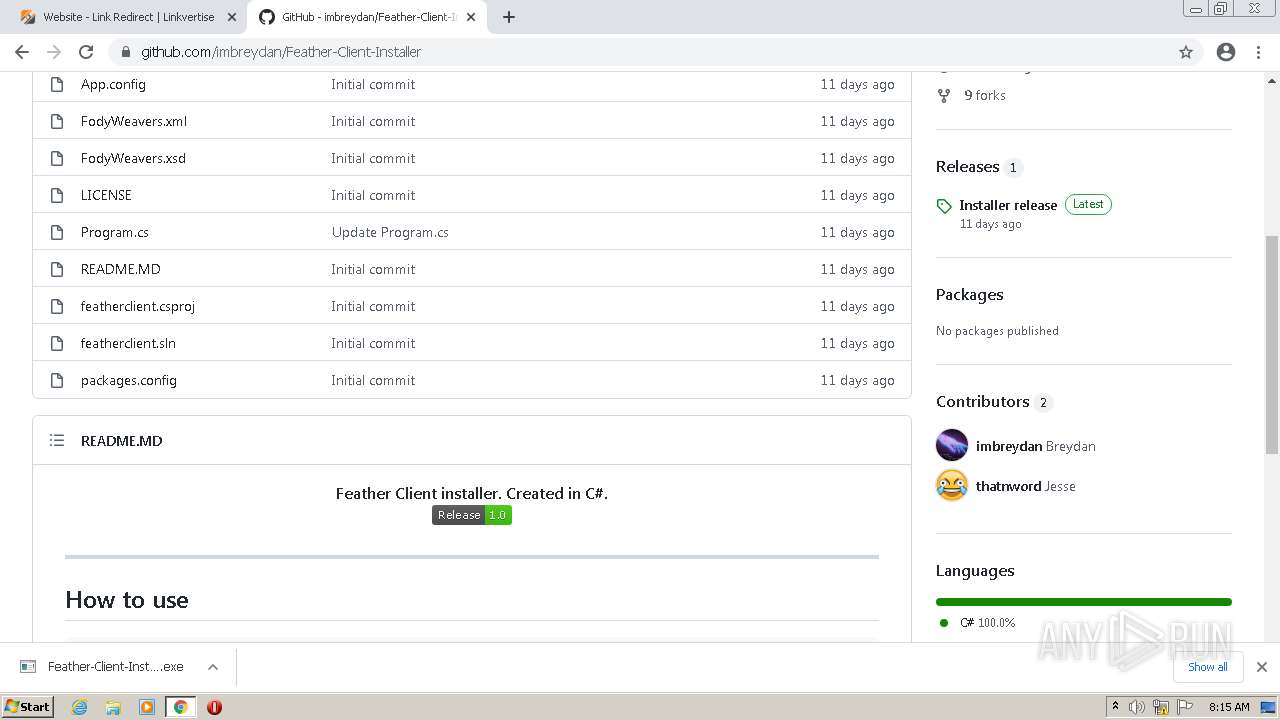Click the file icon beside FodyWeavers.xml
Viewport: 1280px width, 720px height.
pyautogui.click(x=57, y=121)
